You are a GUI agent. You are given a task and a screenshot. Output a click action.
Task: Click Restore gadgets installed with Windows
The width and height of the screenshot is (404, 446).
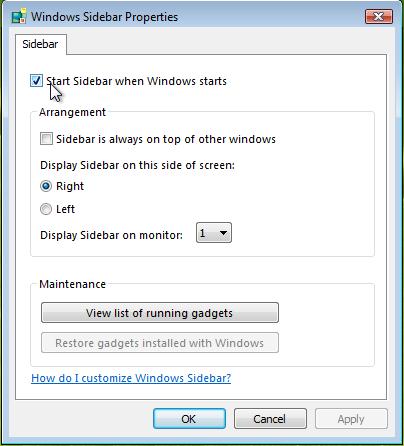160,343
